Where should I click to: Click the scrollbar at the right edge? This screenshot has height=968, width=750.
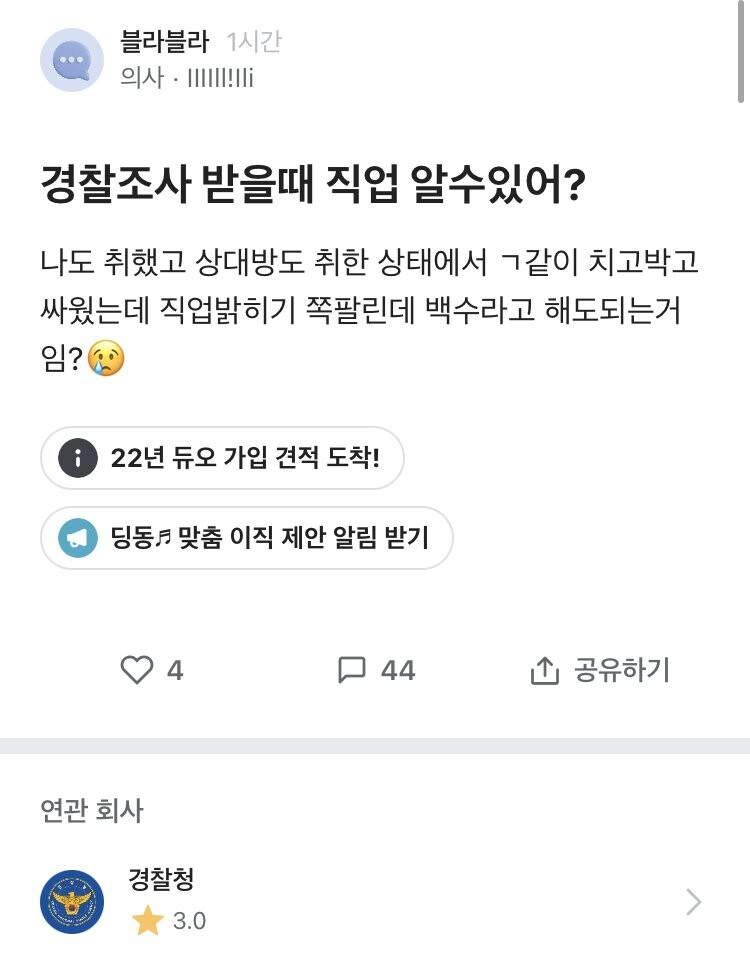742,50
